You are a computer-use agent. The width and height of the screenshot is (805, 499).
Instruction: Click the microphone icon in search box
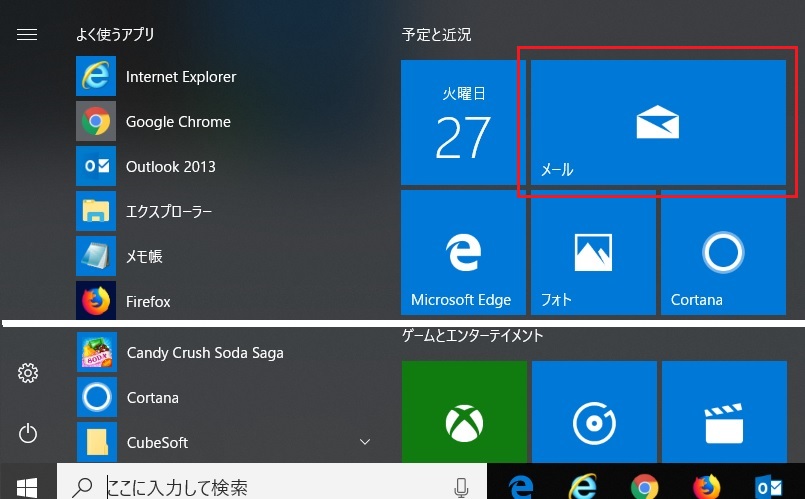(461, 487)
